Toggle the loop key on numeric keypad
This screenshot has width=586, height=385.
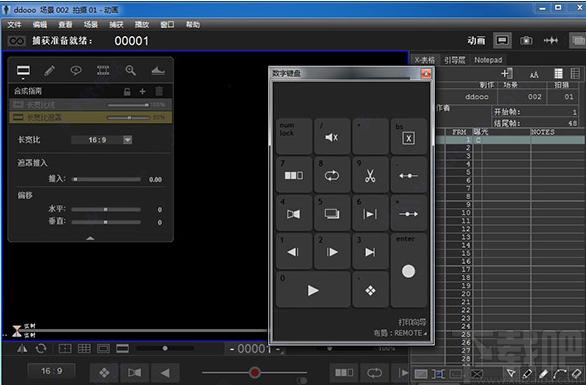(x=332, y=175)
